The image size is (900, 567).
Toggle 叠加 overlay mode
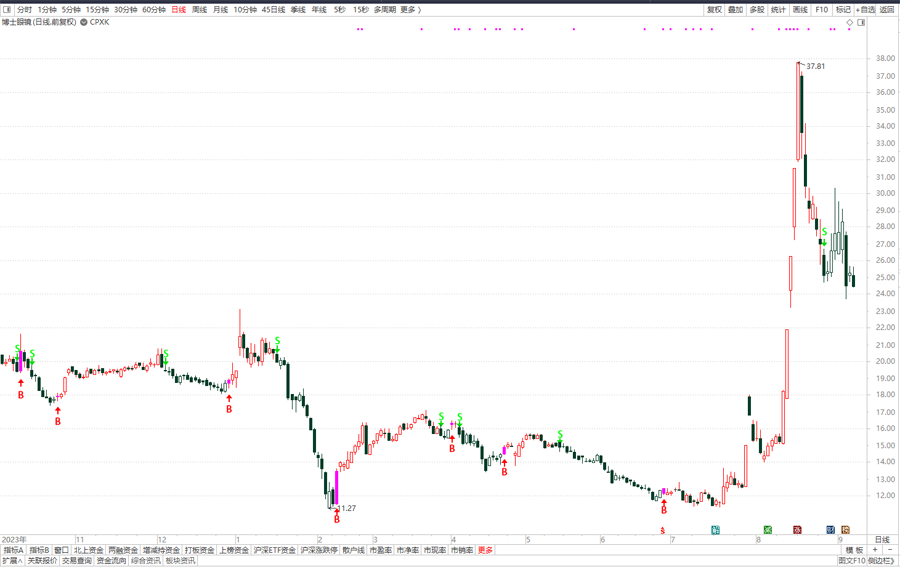pyautogui.click(x=735, y=10)
